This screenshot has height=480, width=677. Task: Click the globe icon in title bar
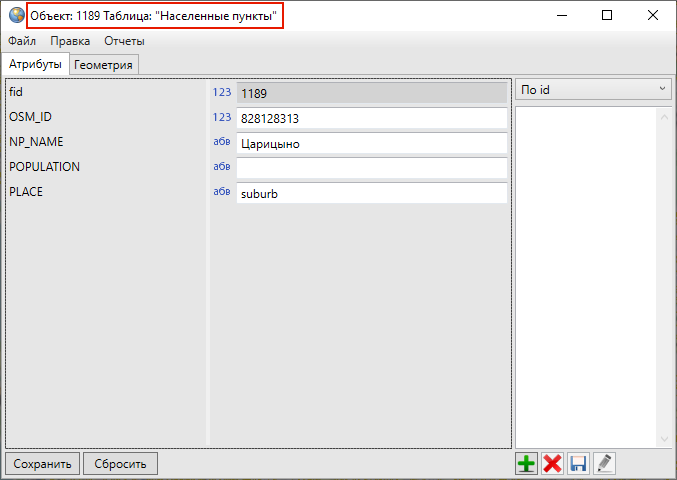16,16
